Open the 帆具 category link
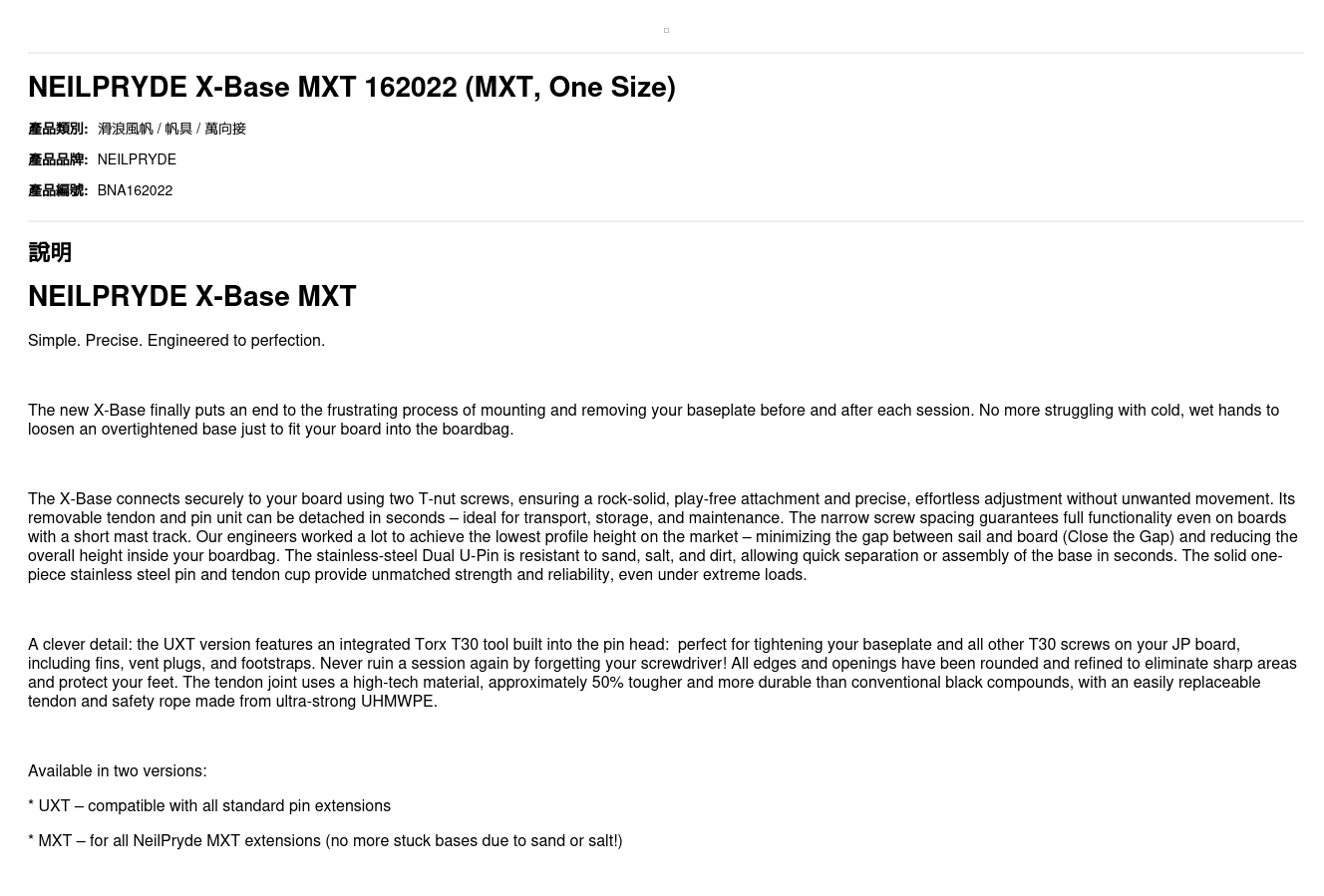1324x896 pixels. pyautogui.click(x=178, y=129)
